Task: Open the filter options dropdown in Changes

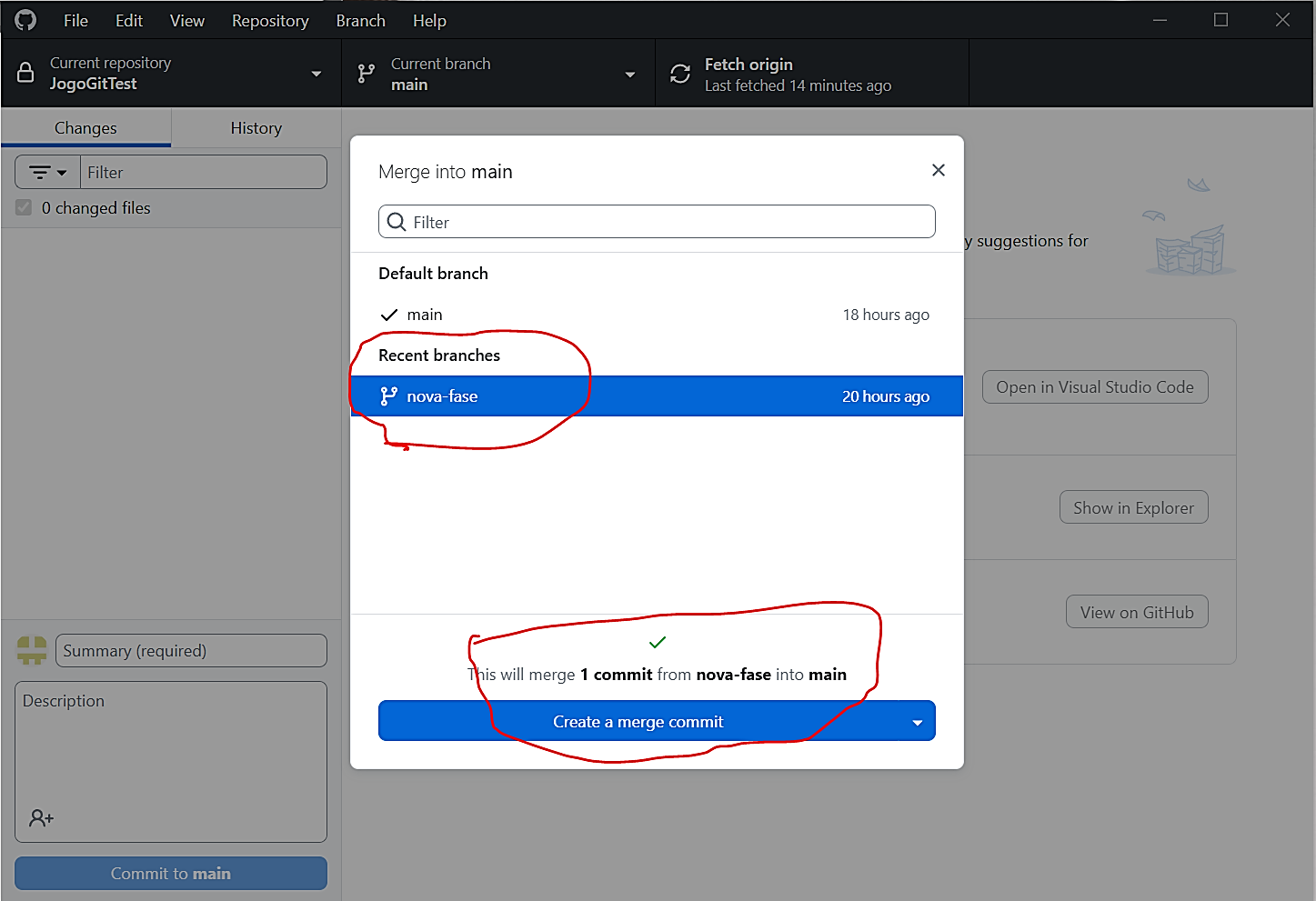Action: click(x=48, y=172)
